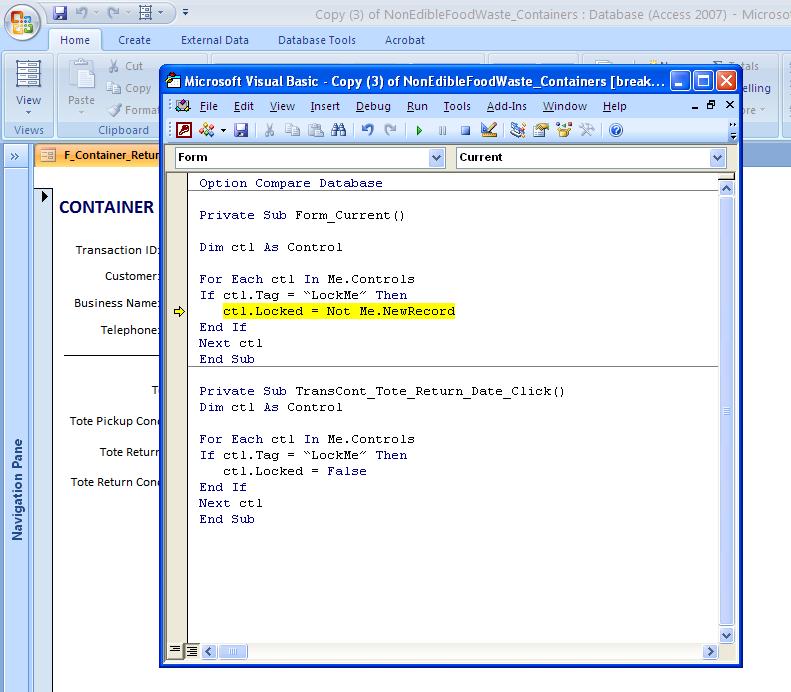This screenshot has width=791, height=692.
Task: Click the View Microsoft Access icon in VBA toolbar
Action: click(x=184, y=131)
